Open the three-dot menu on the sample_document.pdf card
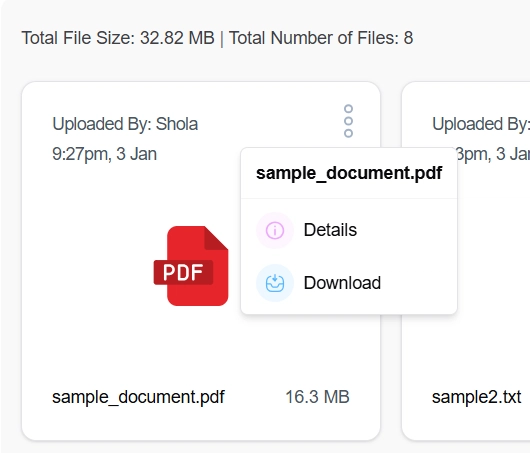 point(348,121)
